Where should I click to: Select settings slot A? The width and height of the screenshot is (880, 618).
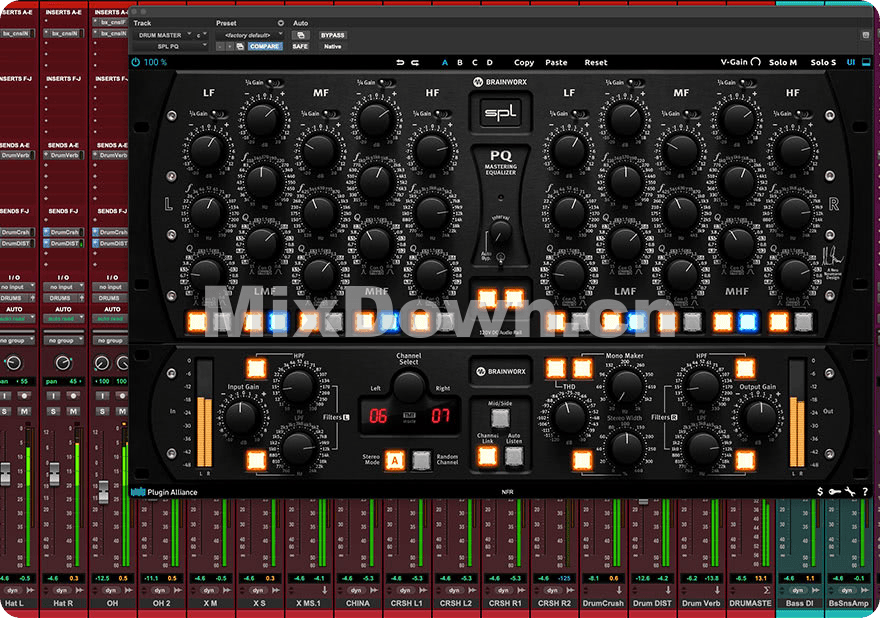tap(445, 62)
